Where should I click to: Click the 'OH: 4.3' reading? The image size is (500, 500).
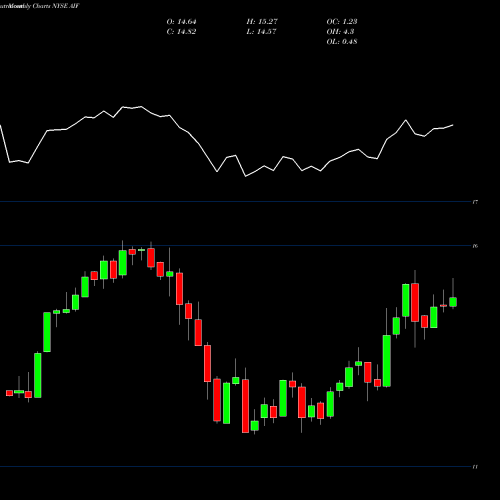340,32
